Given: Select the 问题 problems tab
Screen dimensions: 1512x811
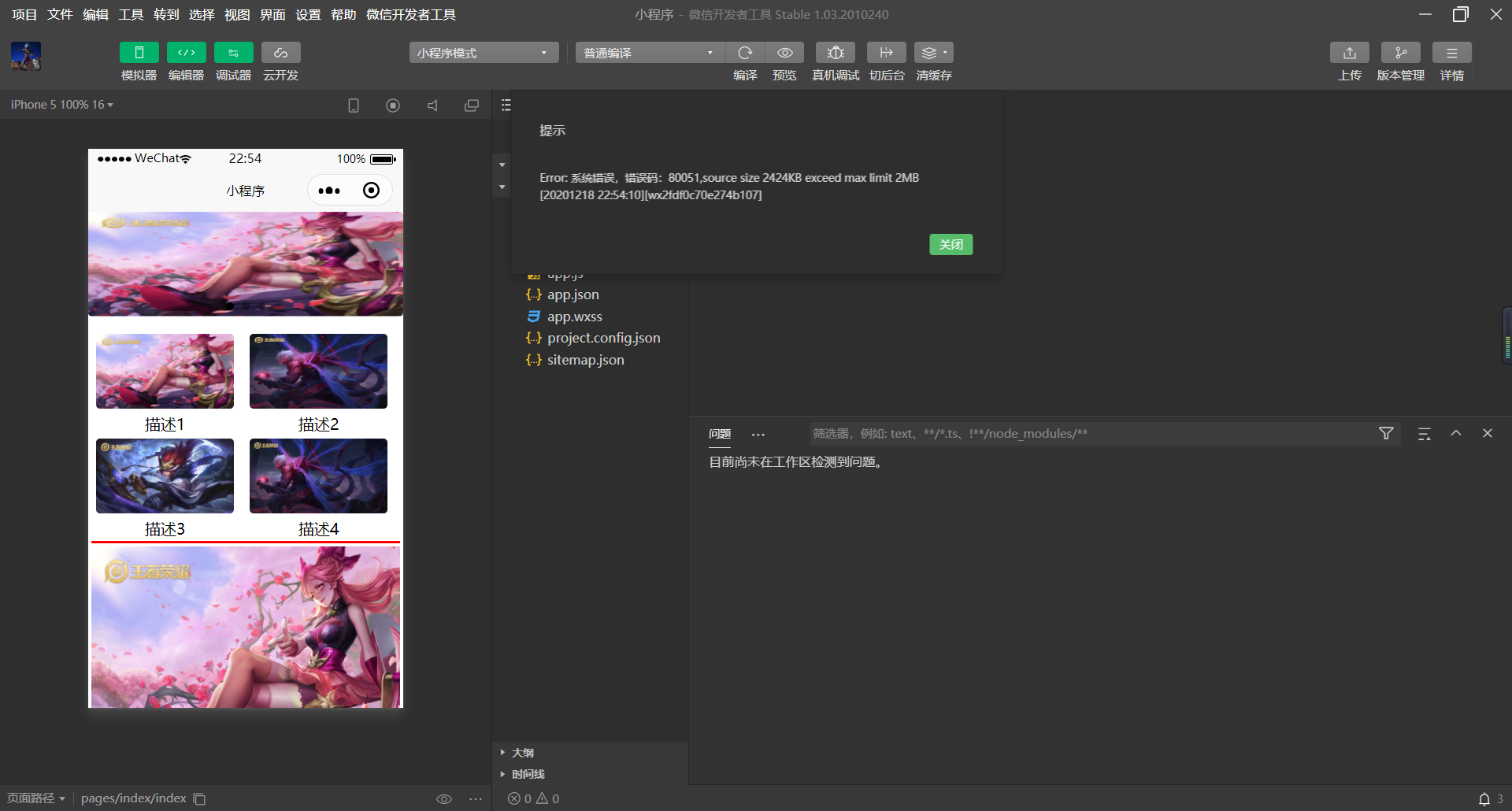Looking at the screenshot, I should (720, 434).
